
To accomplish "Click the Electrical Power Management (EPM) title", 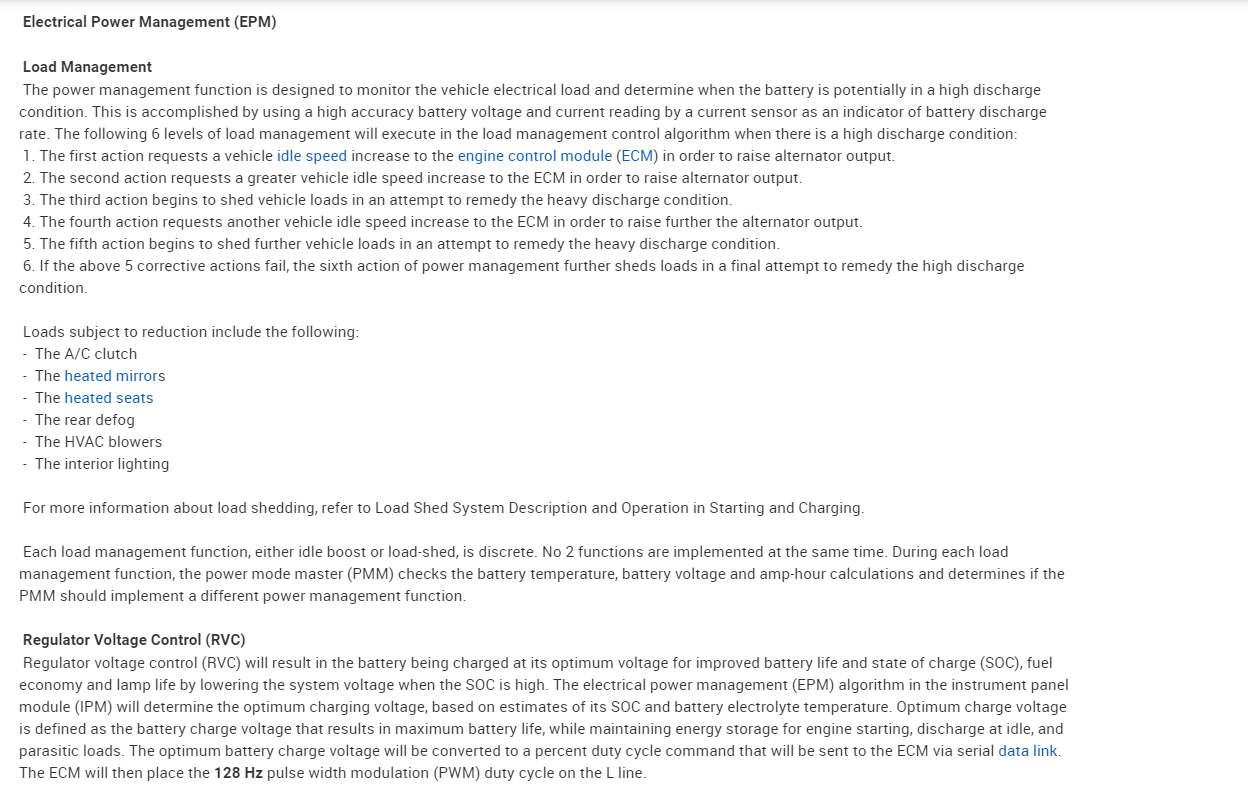I will click(149, 22).
